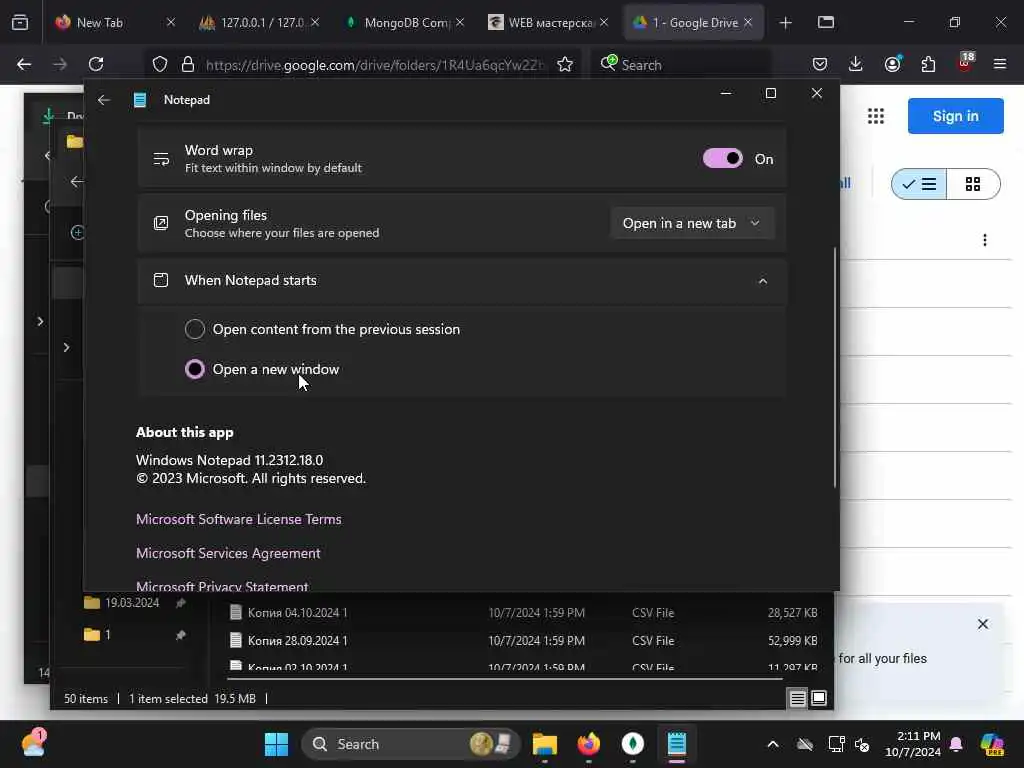Screen dimensions: 1024x768
Task: Click the 28,527 KB file size cell
Action: coord(792,613)
